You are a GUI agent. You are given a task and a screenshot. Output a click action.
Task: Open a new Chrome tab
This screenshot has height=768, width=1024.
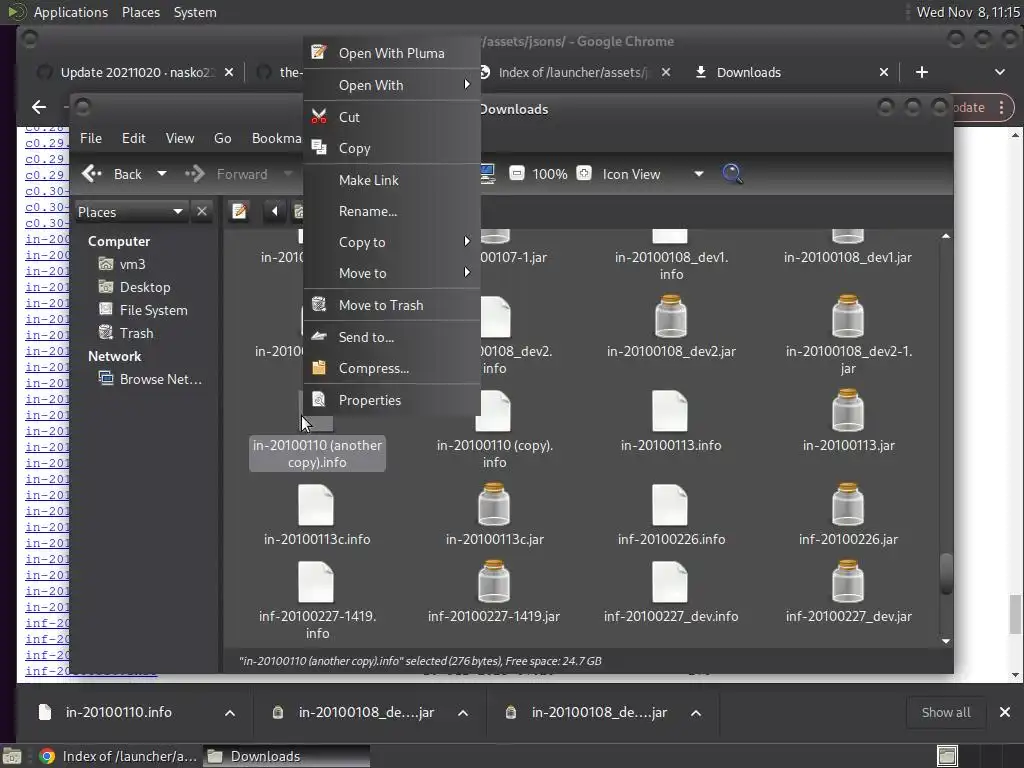tap(921, 72)
